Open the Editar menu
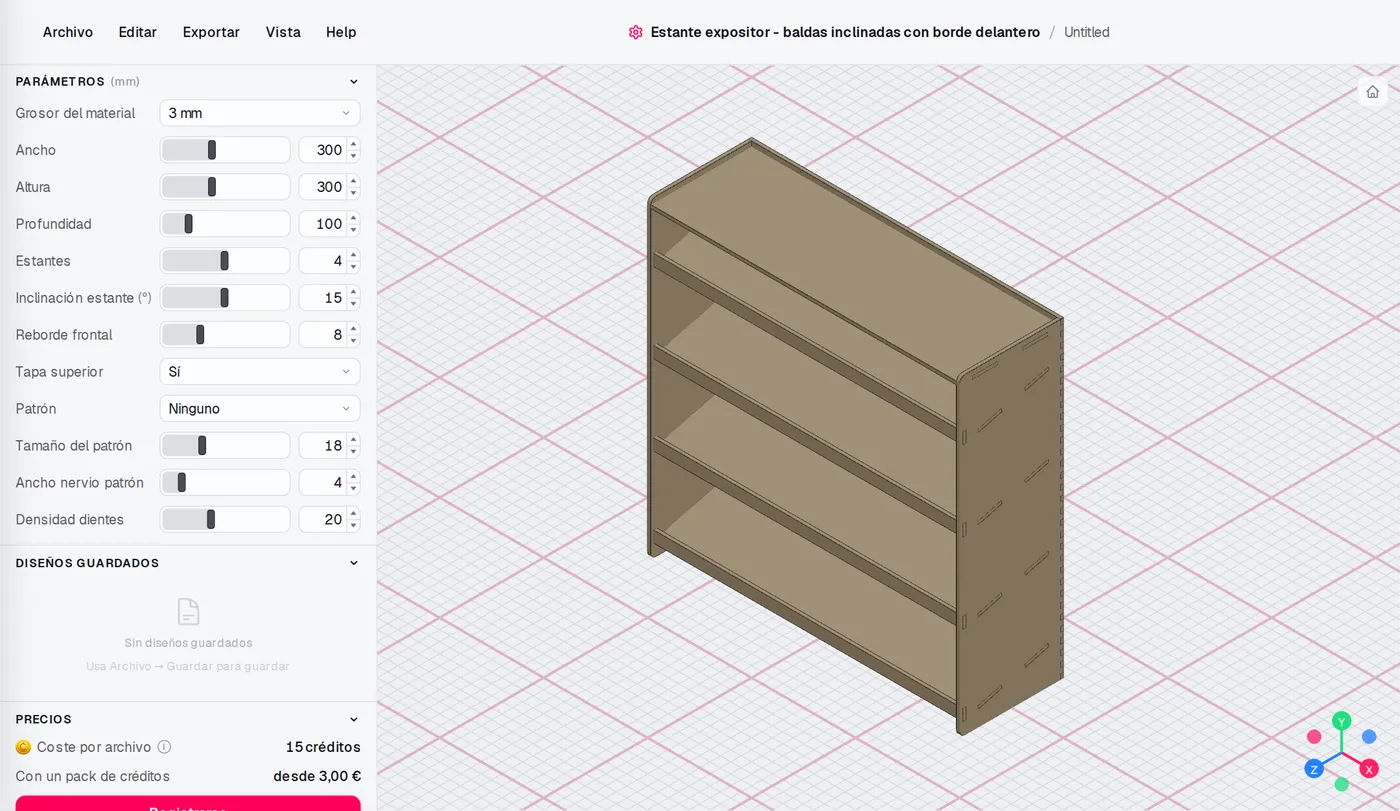Image resolution: width=1400 pixels, height=811 pixels. pyautogui.click(x=138, y=32)
